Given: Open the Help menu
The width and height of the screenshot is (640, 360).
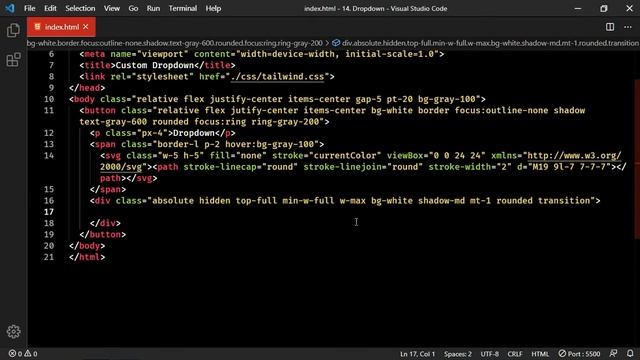Looking at the screenshot, I should pos(213,8).
